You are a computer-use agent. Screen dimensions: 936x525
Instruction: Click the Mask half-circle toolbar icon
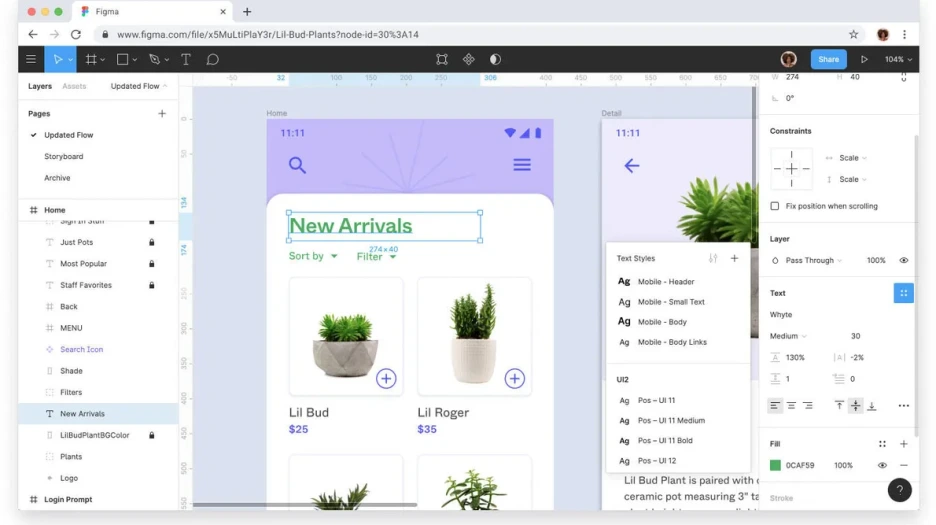[x=495, y=59]
